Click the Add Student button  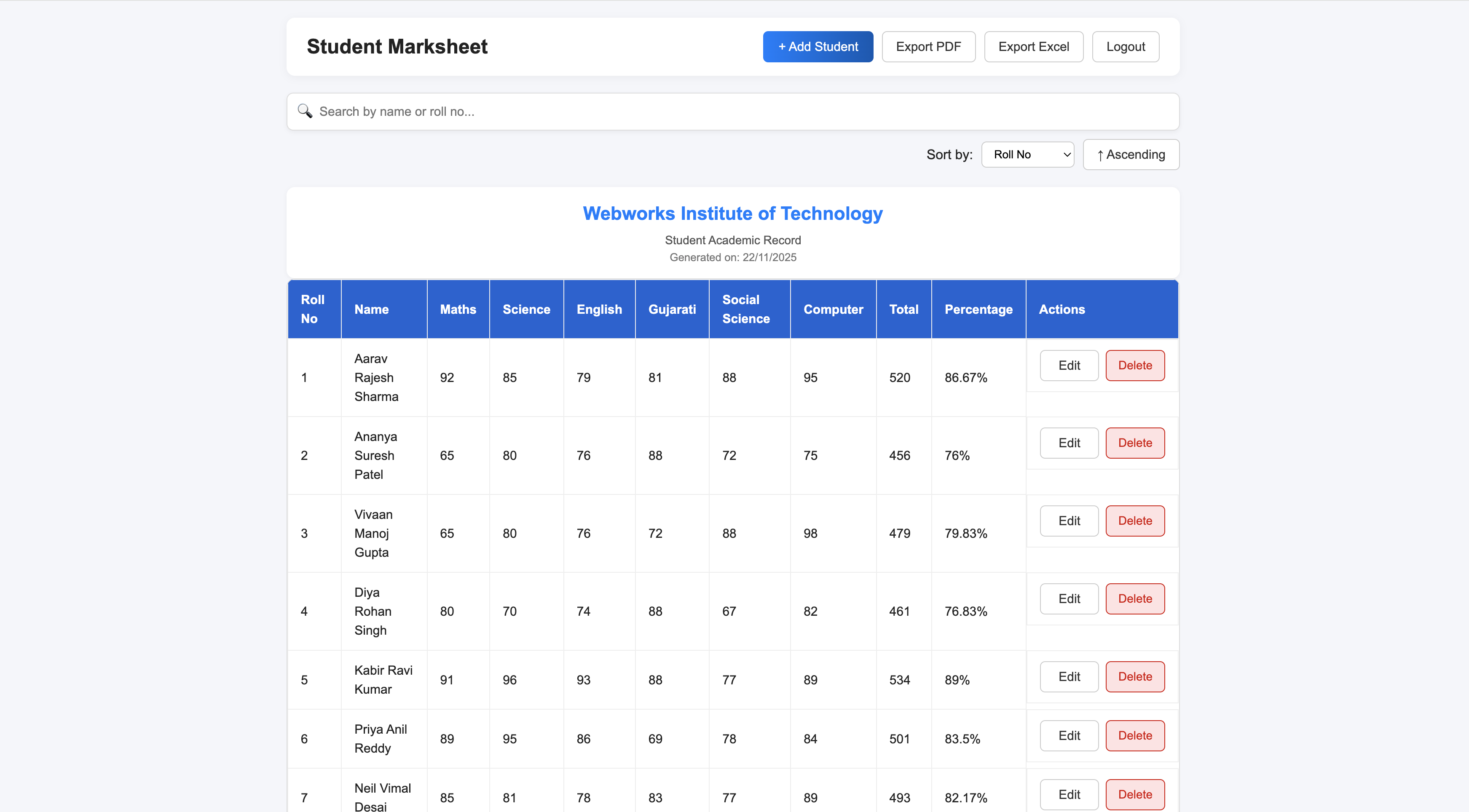[818, 47]
